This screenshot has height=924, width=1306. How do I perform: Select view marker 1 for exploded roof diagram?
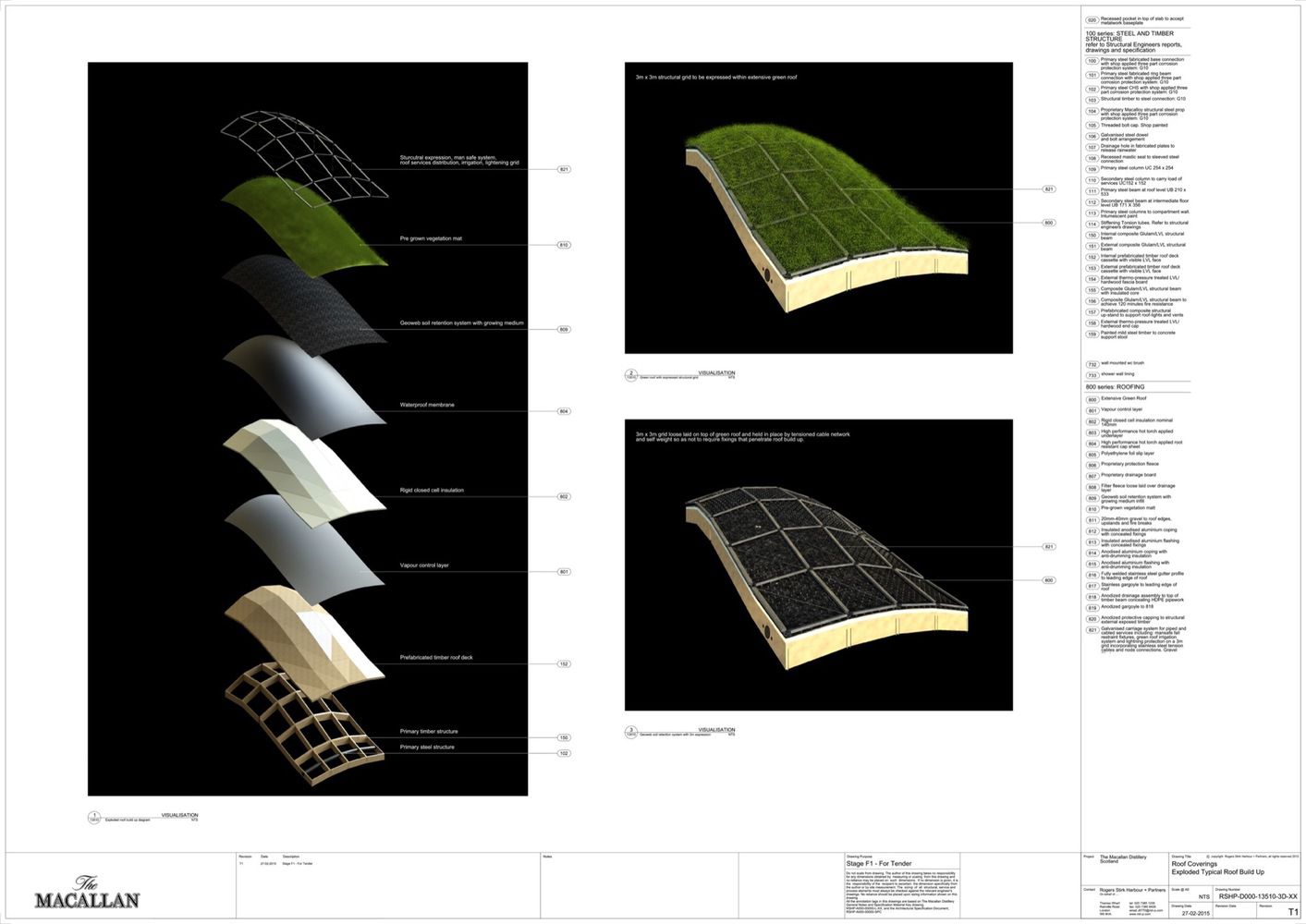(94, 817)
